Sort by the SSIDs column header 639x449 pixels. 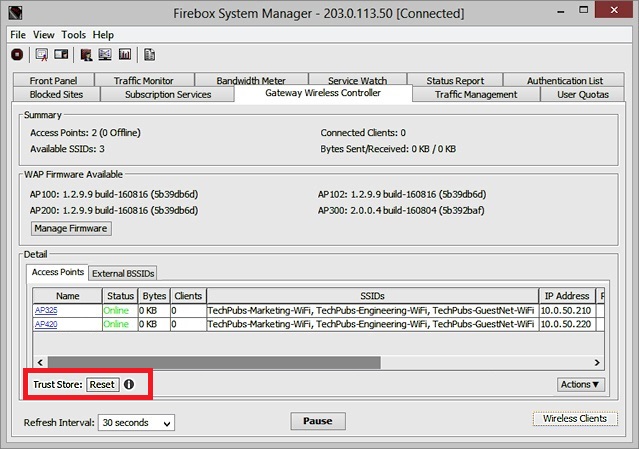(x=372, y=296)
